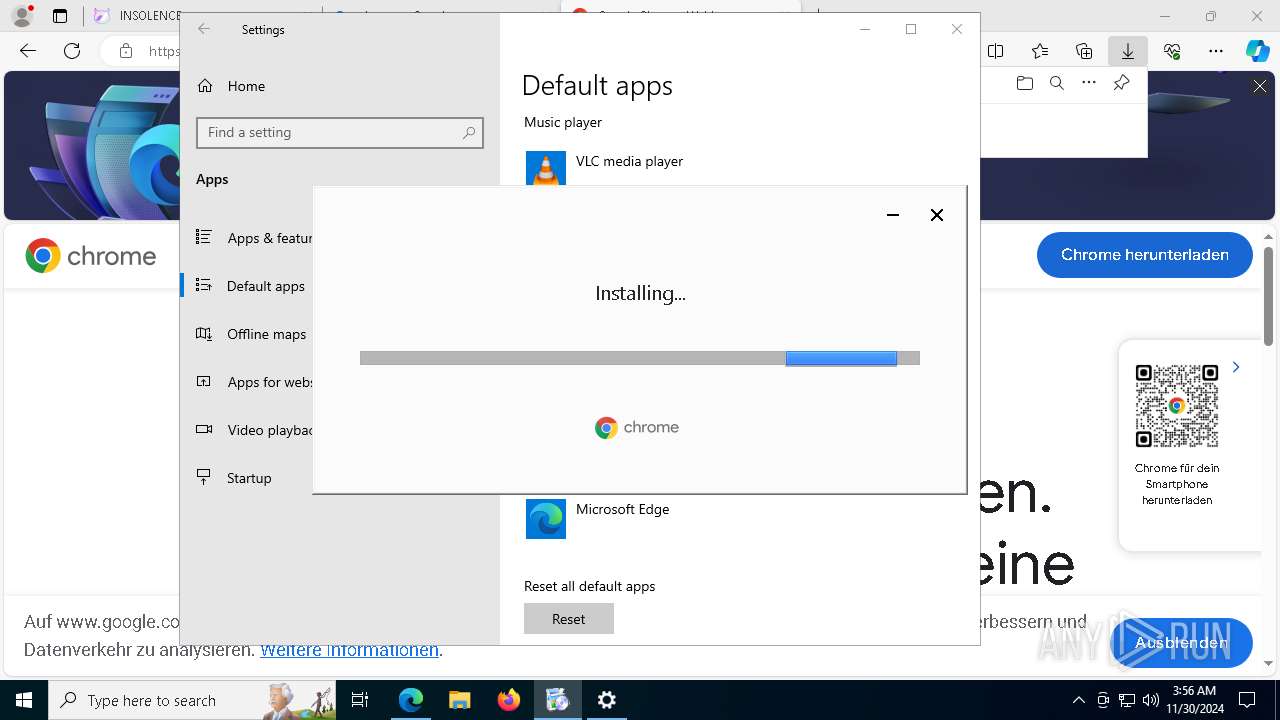Open Microsoft Edge from taskbar
This screenshot has width=1280, height=720.
(411, 700)
